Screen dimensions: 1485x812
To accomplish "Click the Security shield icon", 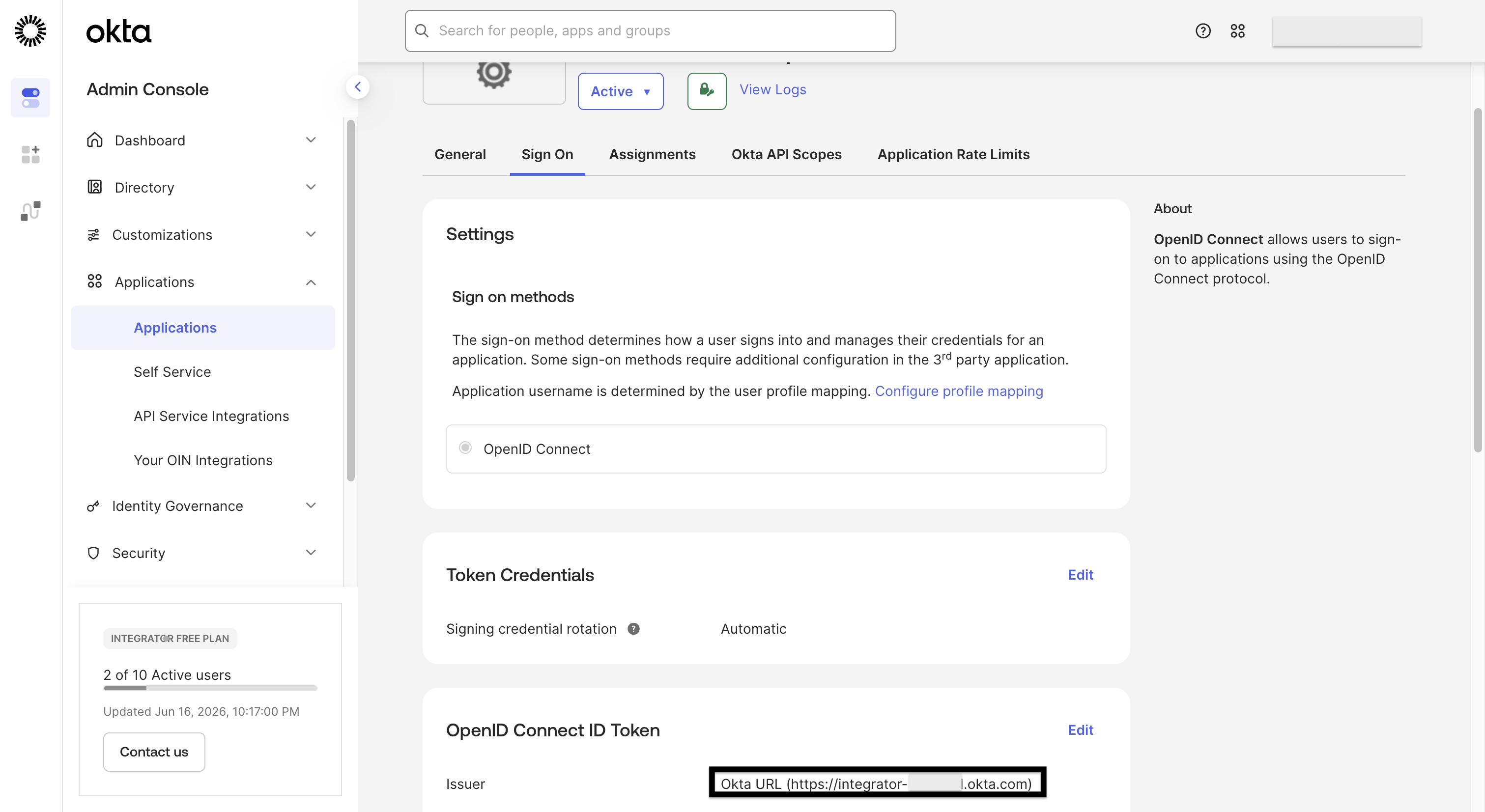I will click(93, 553).
